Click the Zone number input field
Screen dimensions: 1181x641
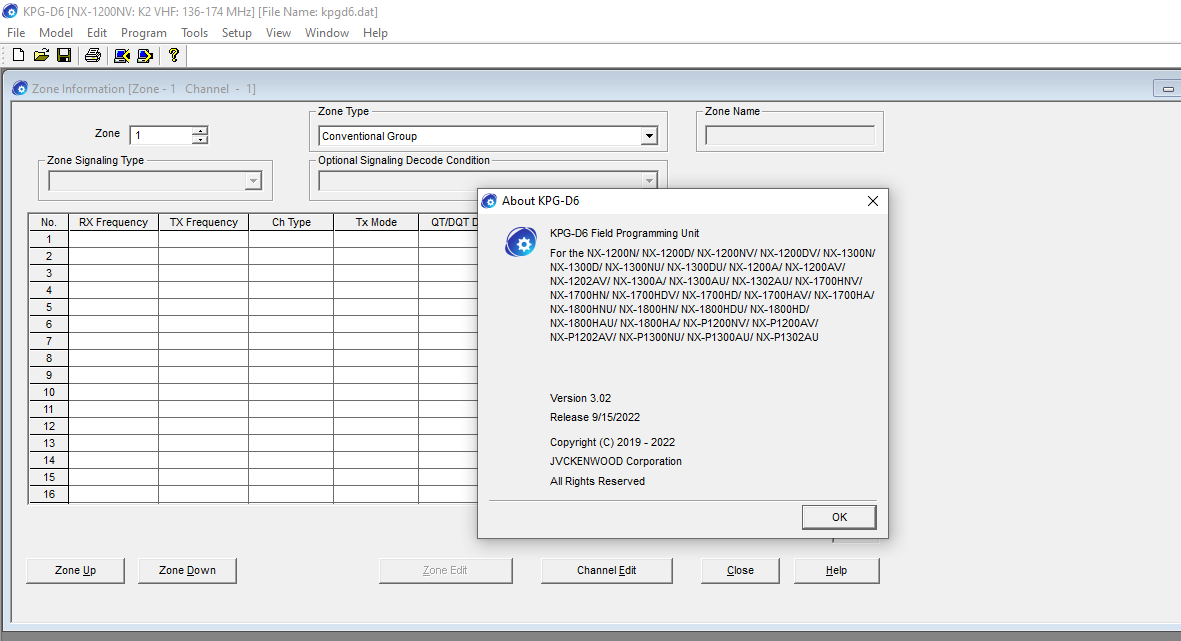[x=161, y=135]
